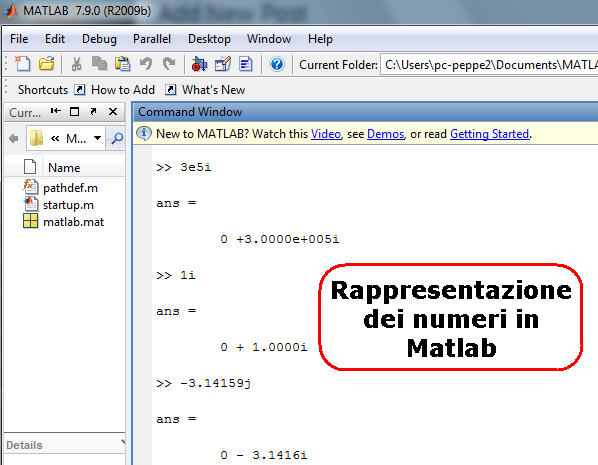
Task: Click the Shortcuts label
Action: pyautogui.click(x=43, y=90)
